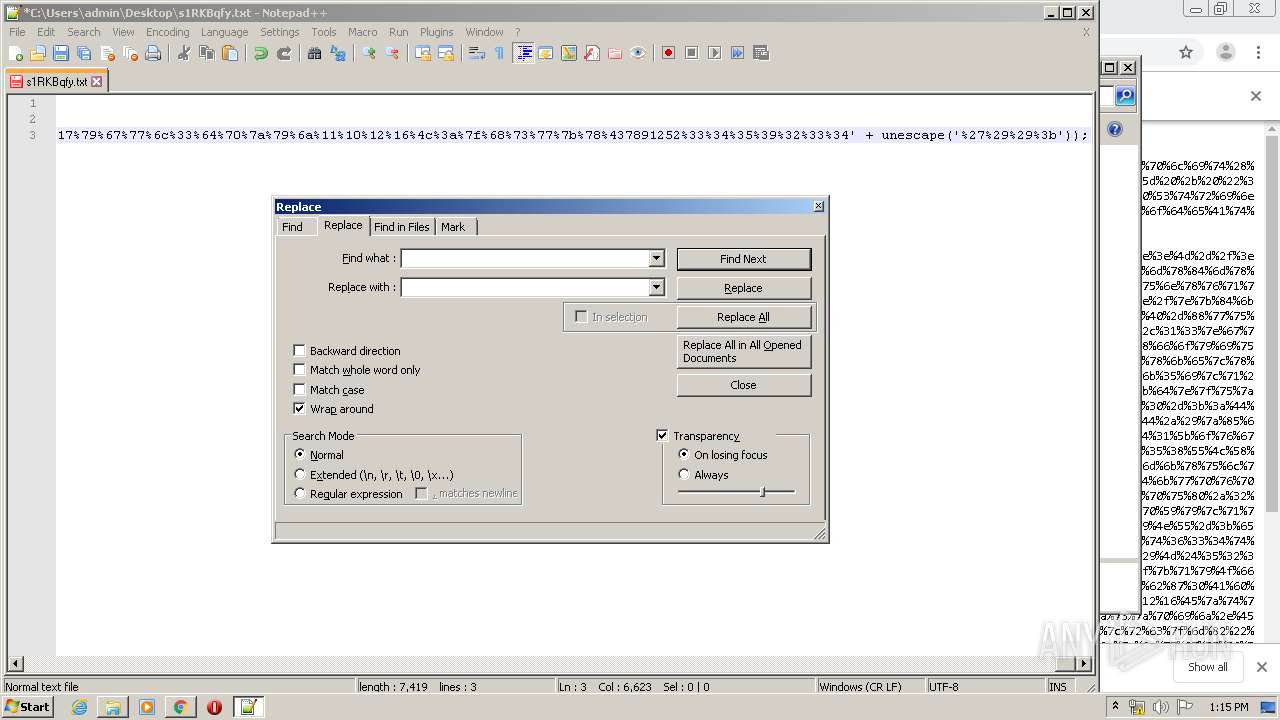Stop macro recording with square icon
The image size is (1280, 720).
click(691, 53)
